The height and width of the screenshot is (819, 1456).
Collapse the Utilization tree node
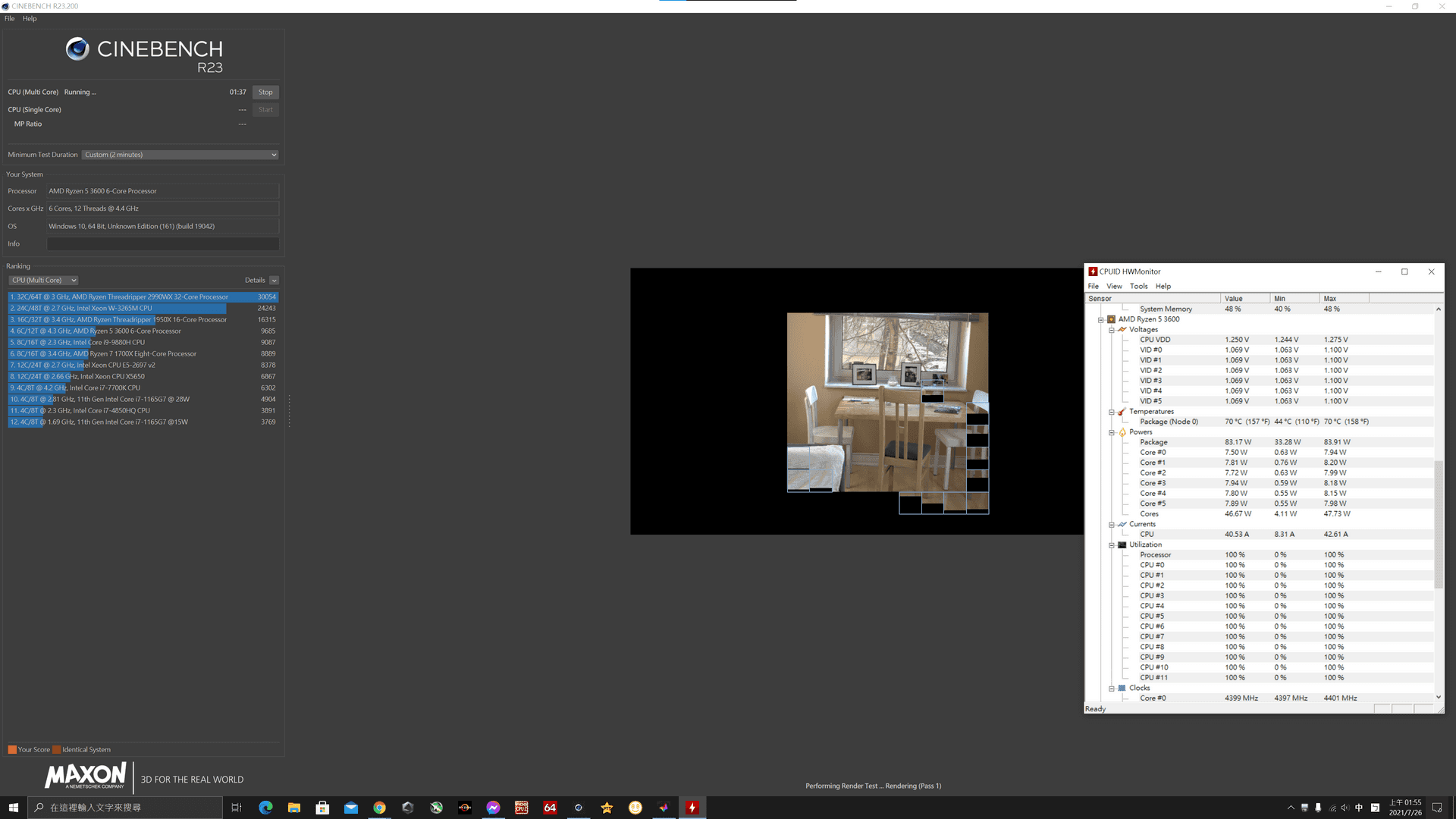[1112, 544]
